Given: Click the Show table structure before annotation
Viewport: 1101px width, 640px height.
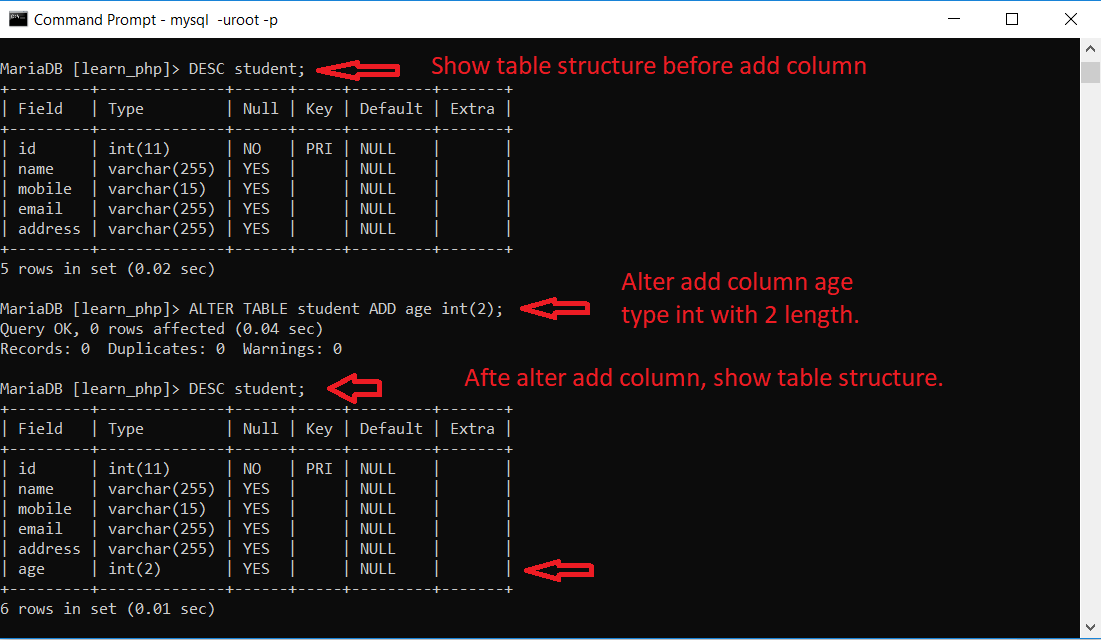Looking at the screenshot, I should coord(648,65).
